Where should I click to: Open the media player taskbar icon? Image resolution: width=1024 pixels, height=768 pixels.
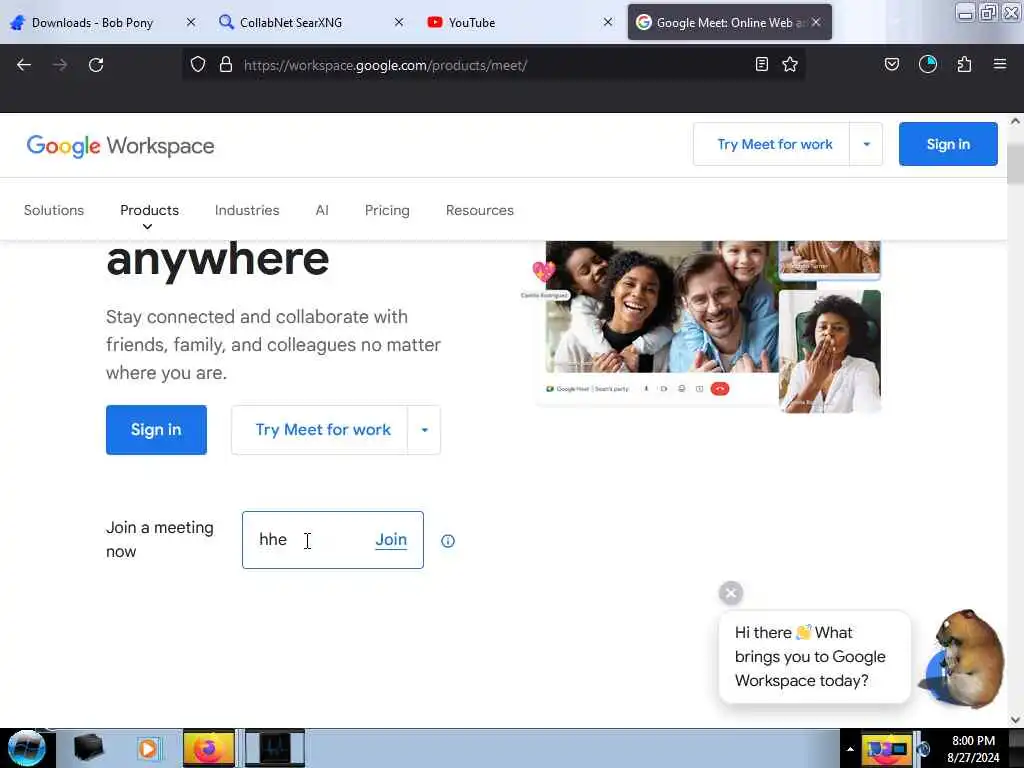(148, 748)
